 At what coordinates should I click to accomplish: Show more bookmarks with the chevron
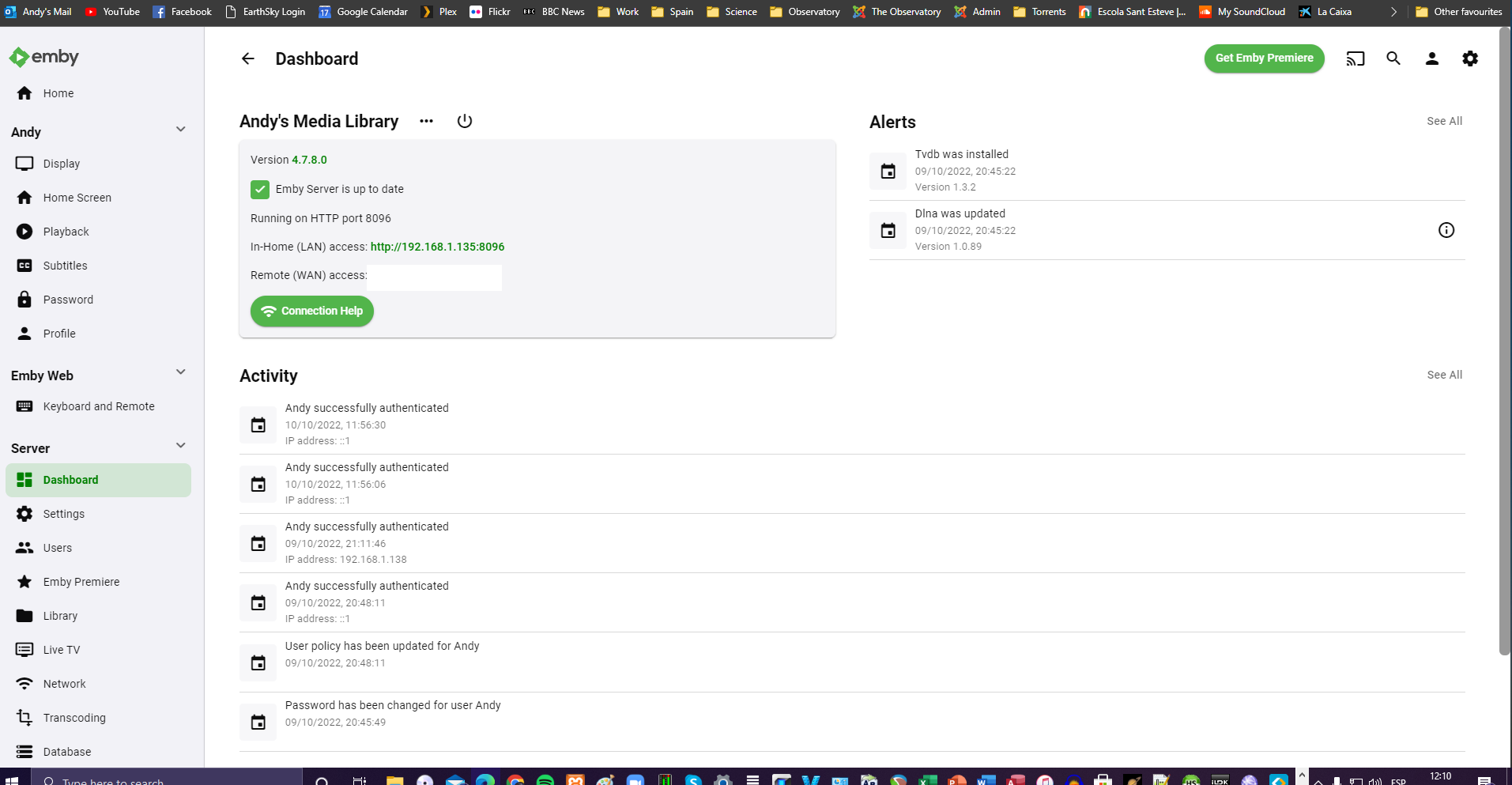click(x=1393, y=12)
